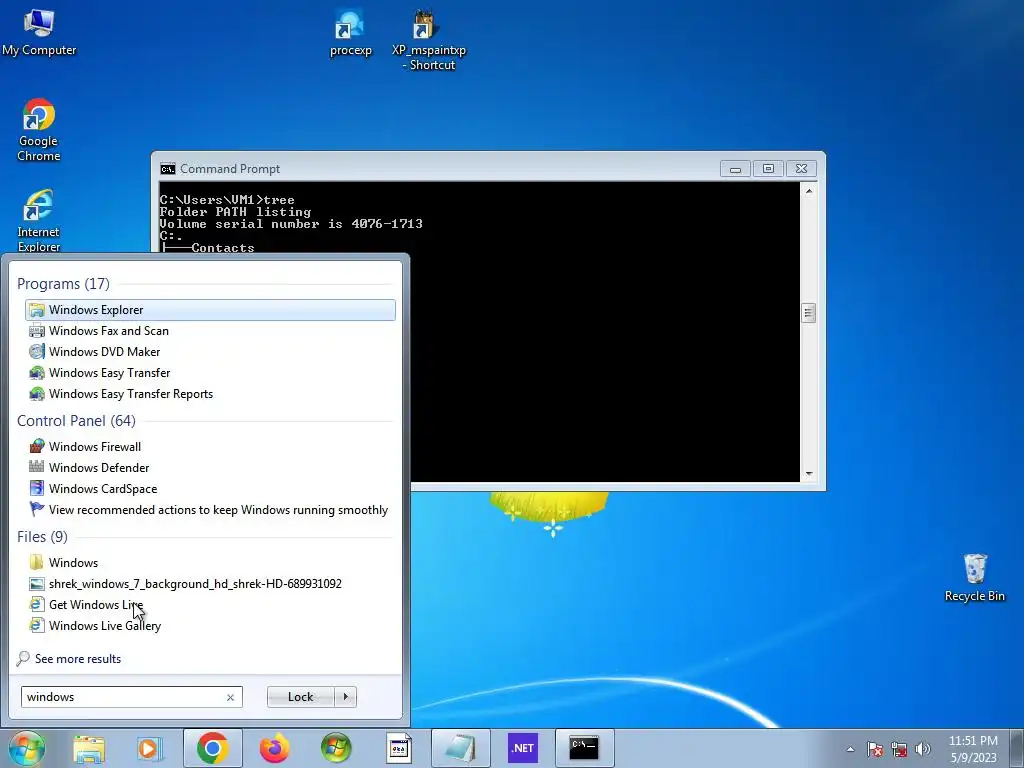Screen dimensions: 1024x768
Task: Click the green Windows logo taskbar icon
Action: 336,748
